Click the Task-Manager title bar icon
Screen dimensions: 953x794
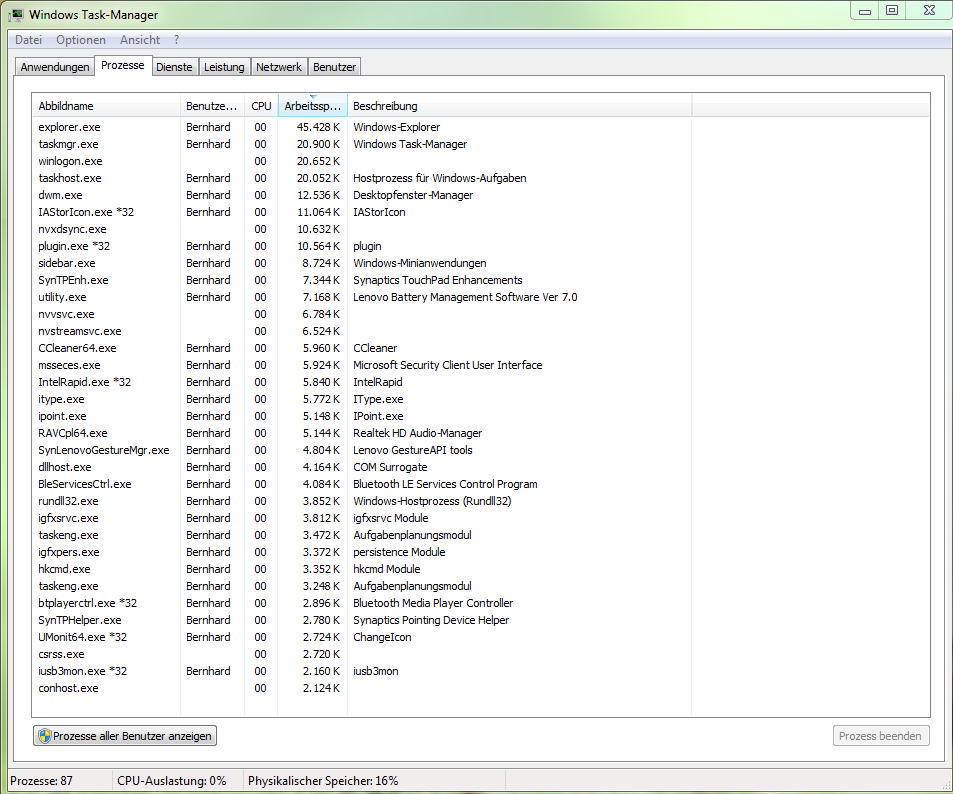[16, 15]
